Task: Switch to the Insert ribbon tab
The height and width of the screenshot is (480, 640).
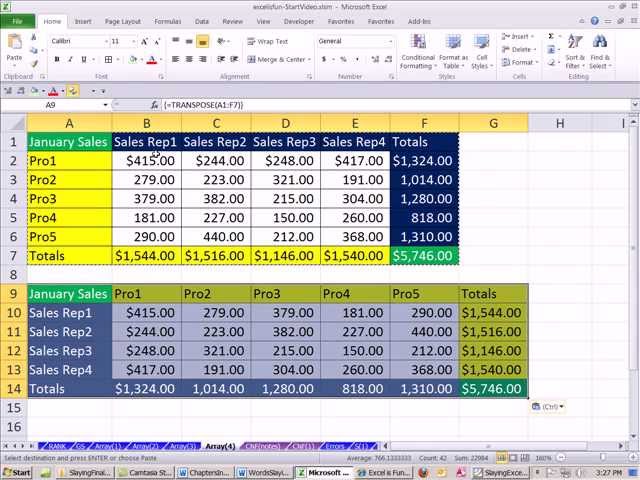Action: click(x=83, y=22)
